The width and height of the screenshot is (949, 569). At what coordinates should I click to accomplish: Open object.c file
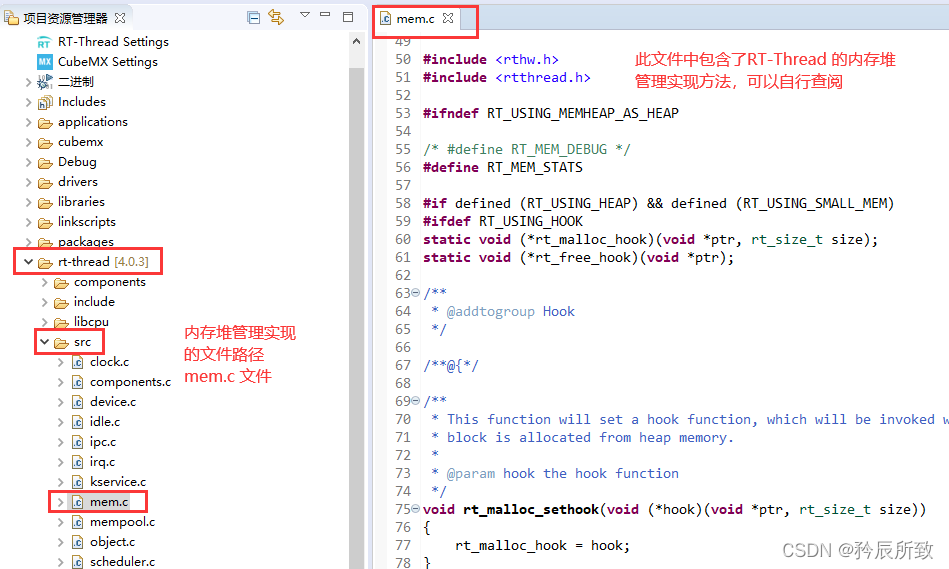point(112,542)
